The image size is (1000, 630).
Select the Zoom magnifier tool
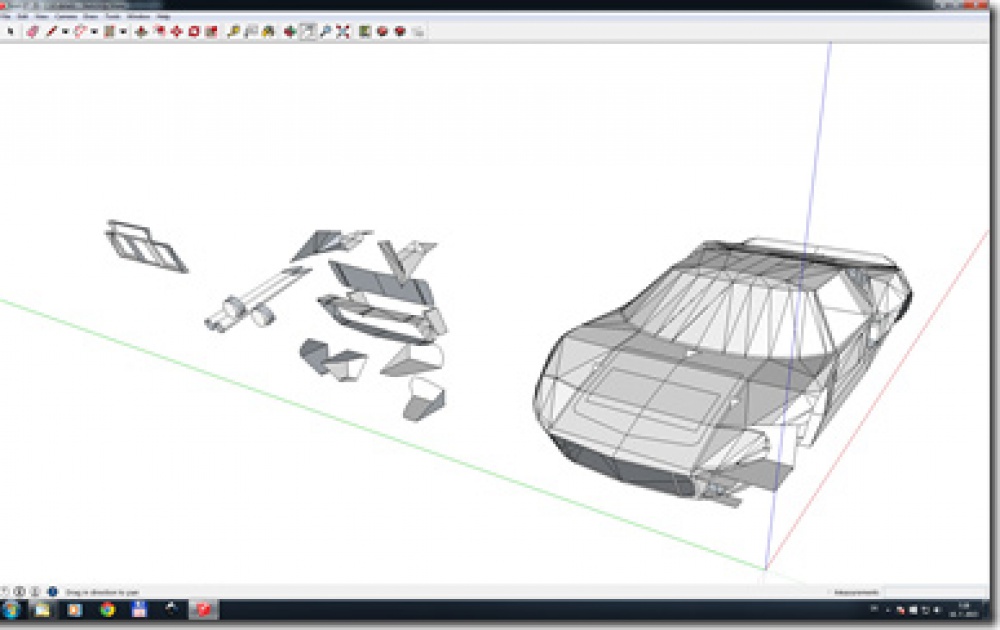pyautogui.click(x=326, y=31)
